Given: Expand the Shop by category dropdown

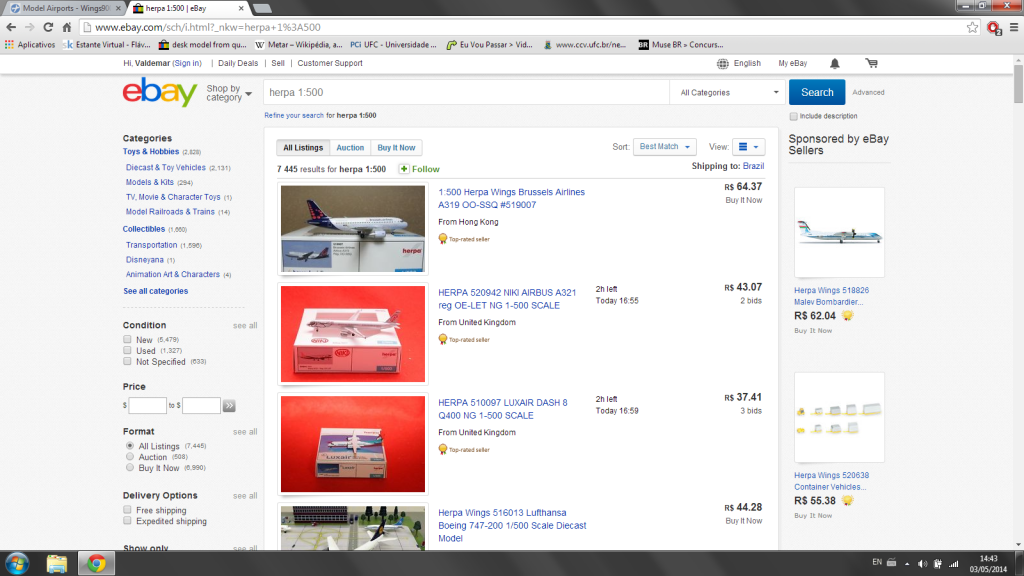Looking at the screenshot, I should (x=229, y=93).
